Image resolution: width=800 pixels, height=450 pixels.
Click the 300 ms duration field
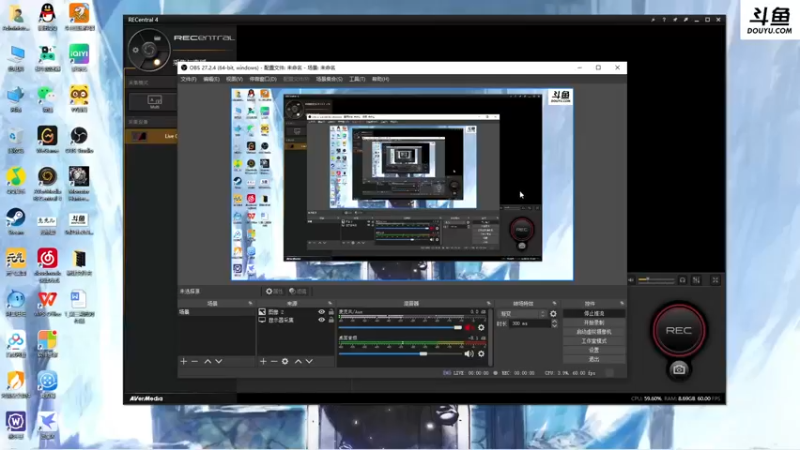(530, 323)
